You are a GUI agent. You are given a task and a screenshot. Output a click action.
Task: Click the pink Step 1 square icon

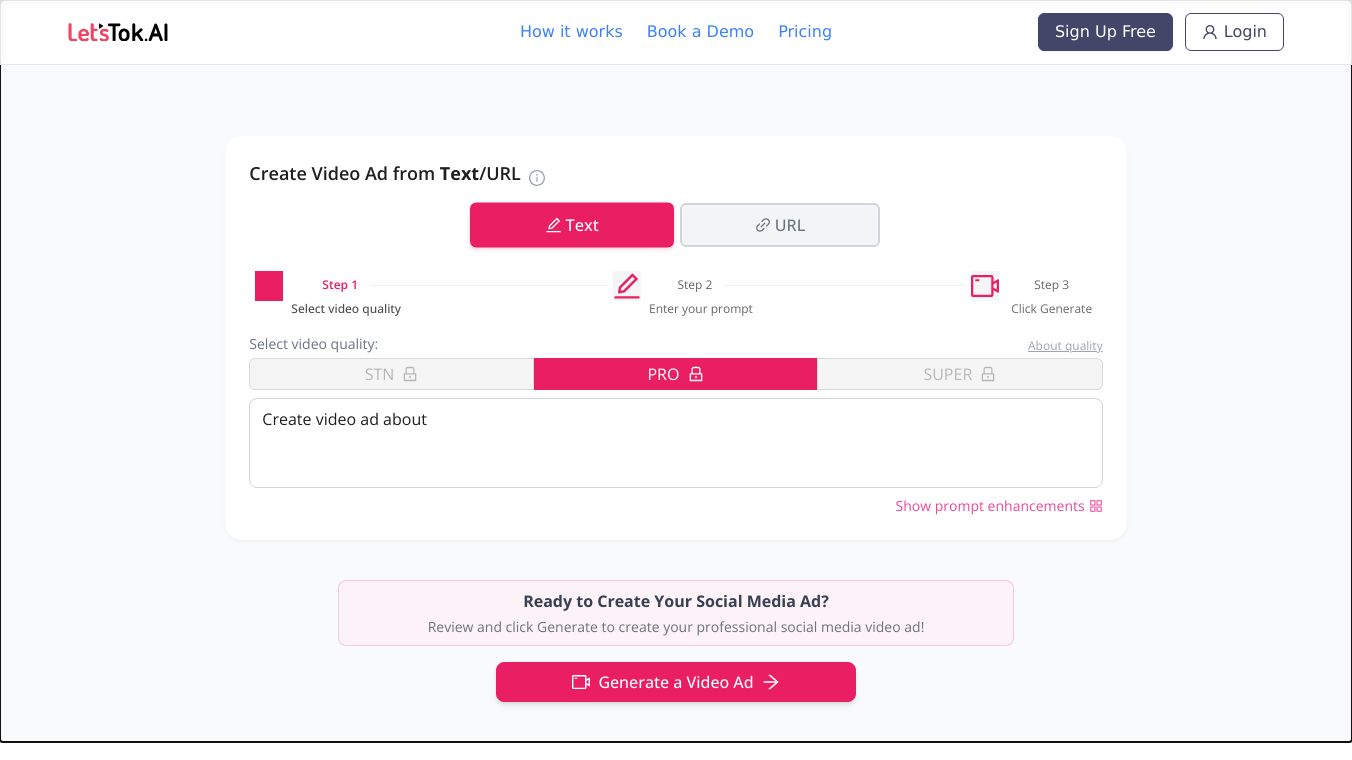click(x=269, y=286)
